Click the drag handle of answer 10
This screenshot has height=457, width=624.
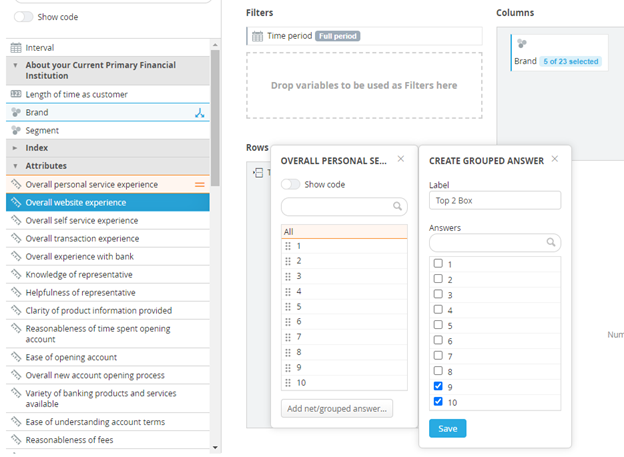(x=288, y=383)
